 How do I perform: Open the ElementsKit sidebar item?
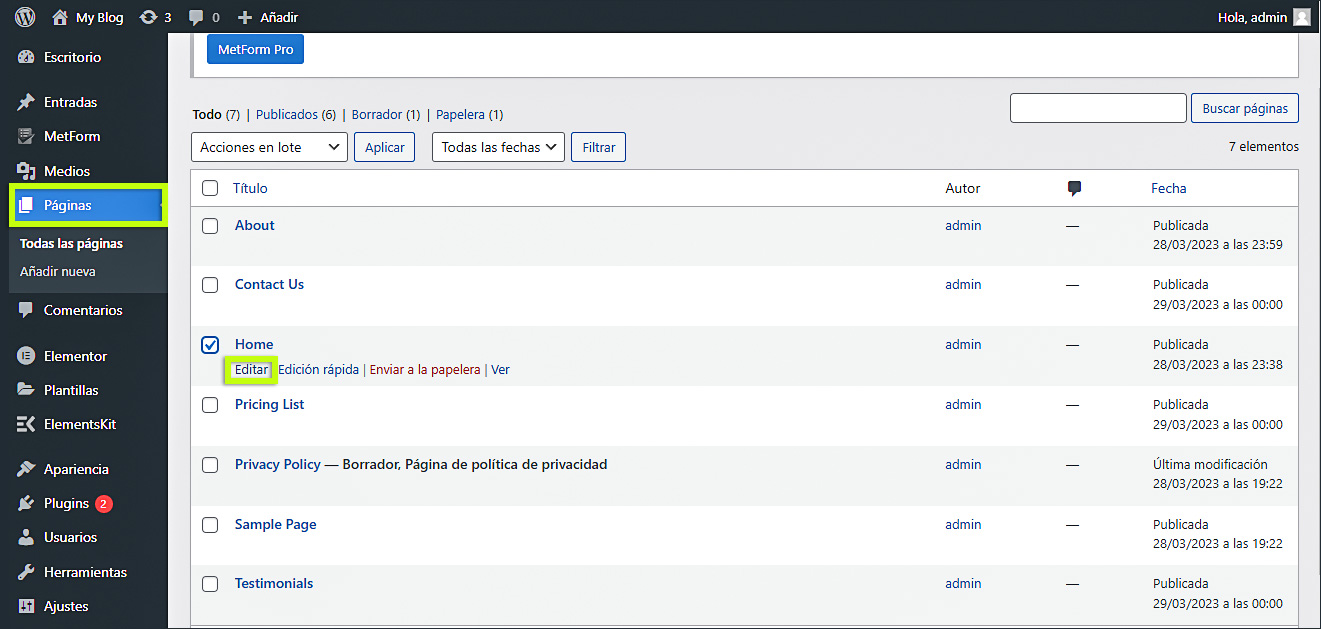pyautogui.click(x=79, y=424)
